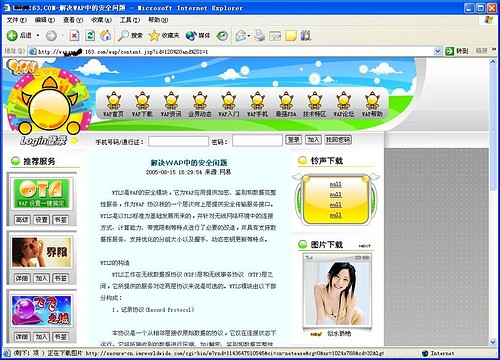Click the 找回密码 button
The width and height of the screenshot is (500, 360).
coord(338,140)
